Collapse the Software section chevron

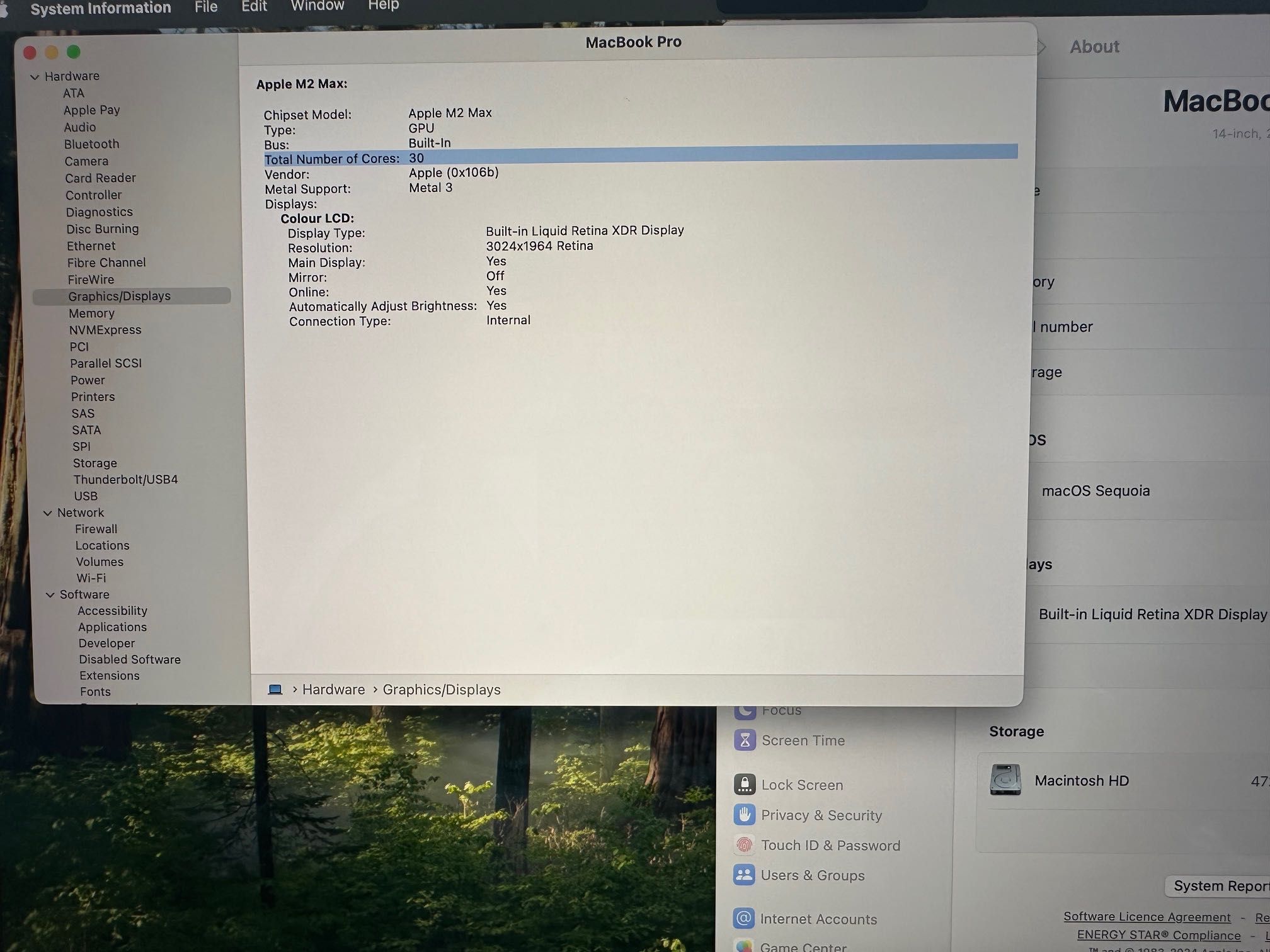point(50,595)
